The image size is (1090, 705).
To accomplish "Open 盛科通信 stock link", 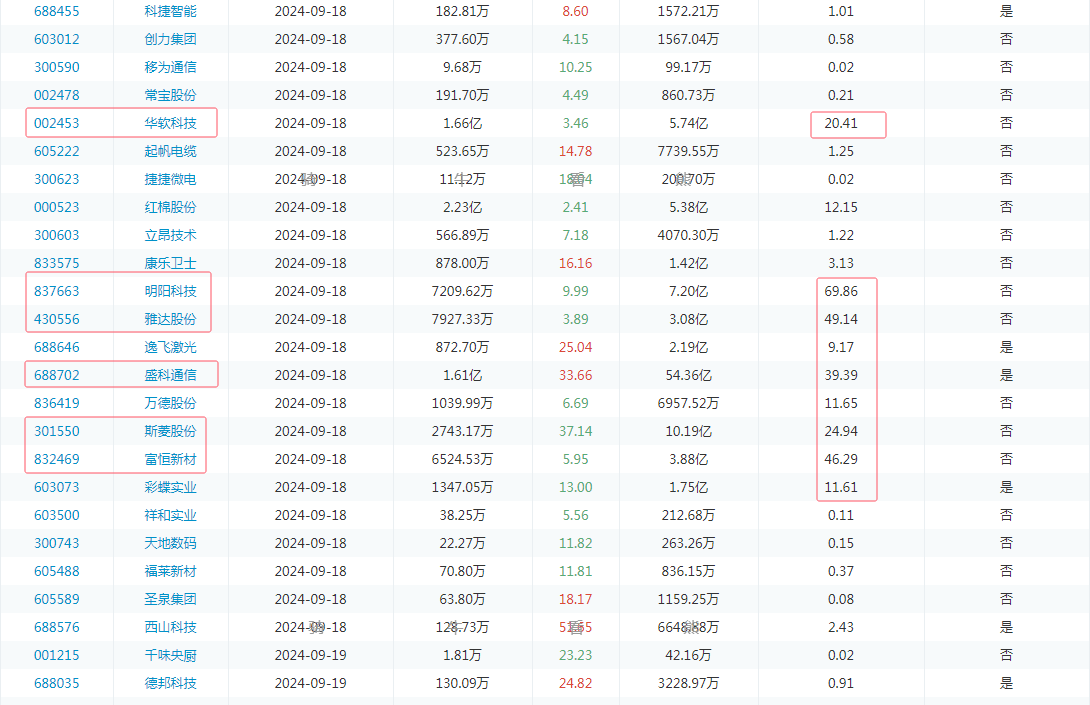I will (170, 375).
